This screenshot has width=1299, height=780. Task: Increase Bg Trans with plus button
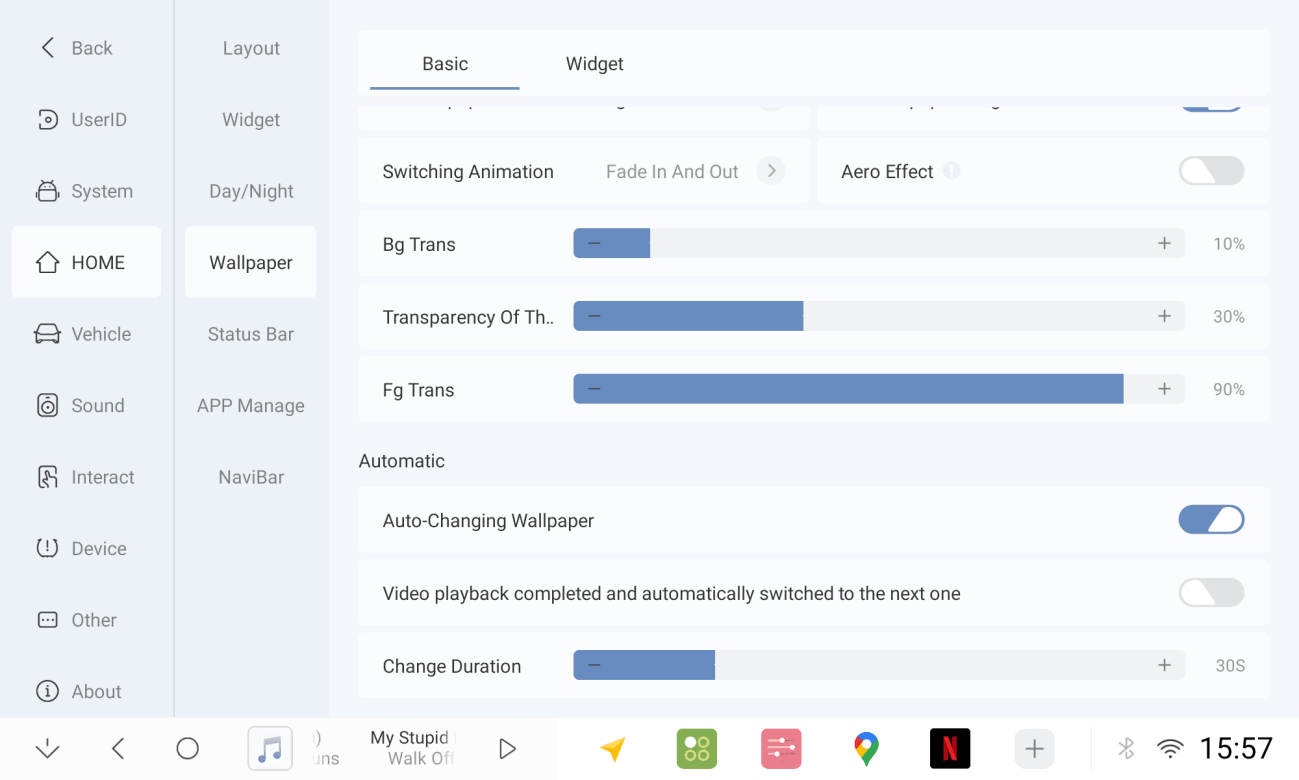pos(1164,243)
